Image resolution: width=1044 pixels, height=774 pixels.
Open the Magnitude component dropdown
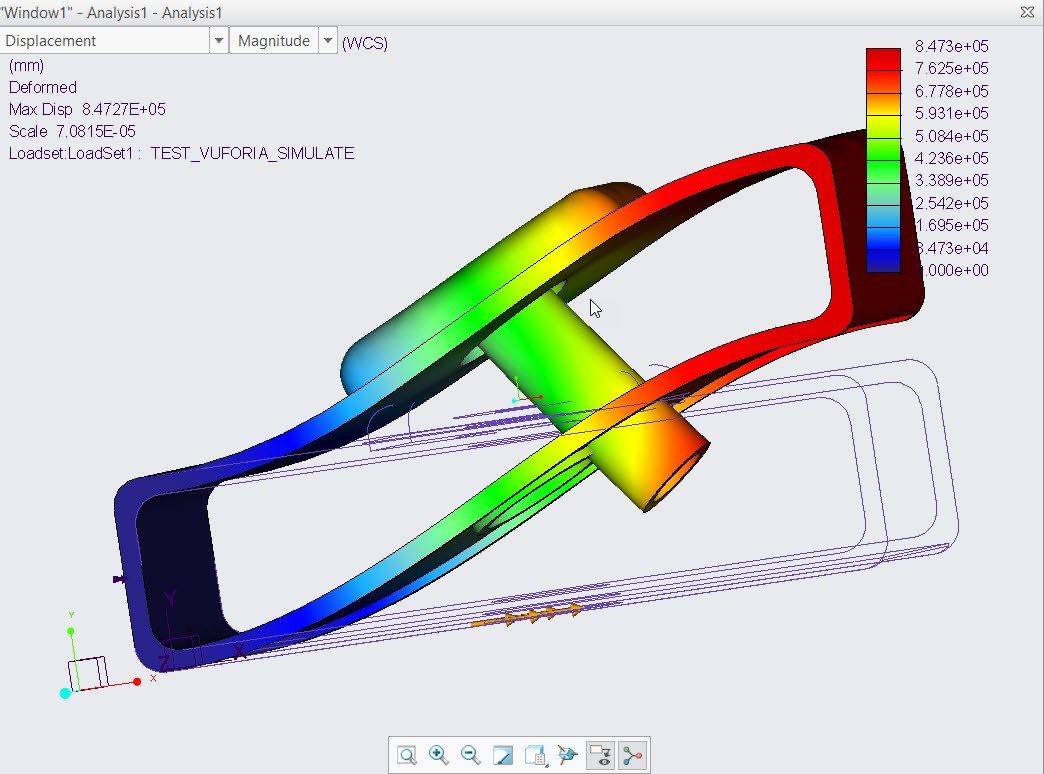coord(328,40)
